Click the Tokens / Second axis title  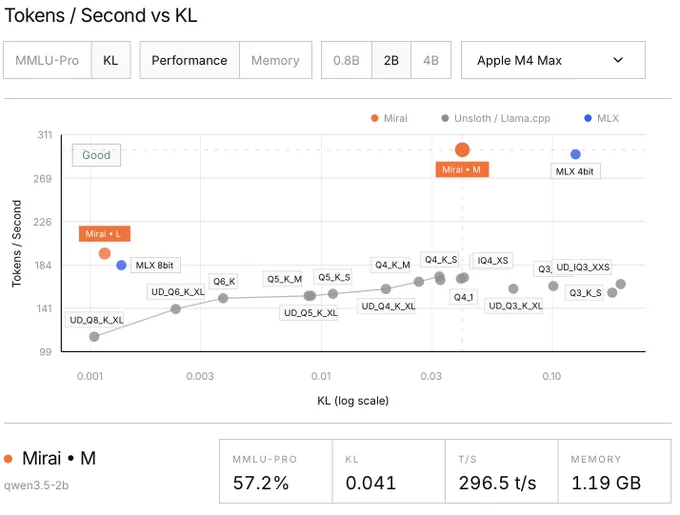pyautogui.click(x=16, y=244)
